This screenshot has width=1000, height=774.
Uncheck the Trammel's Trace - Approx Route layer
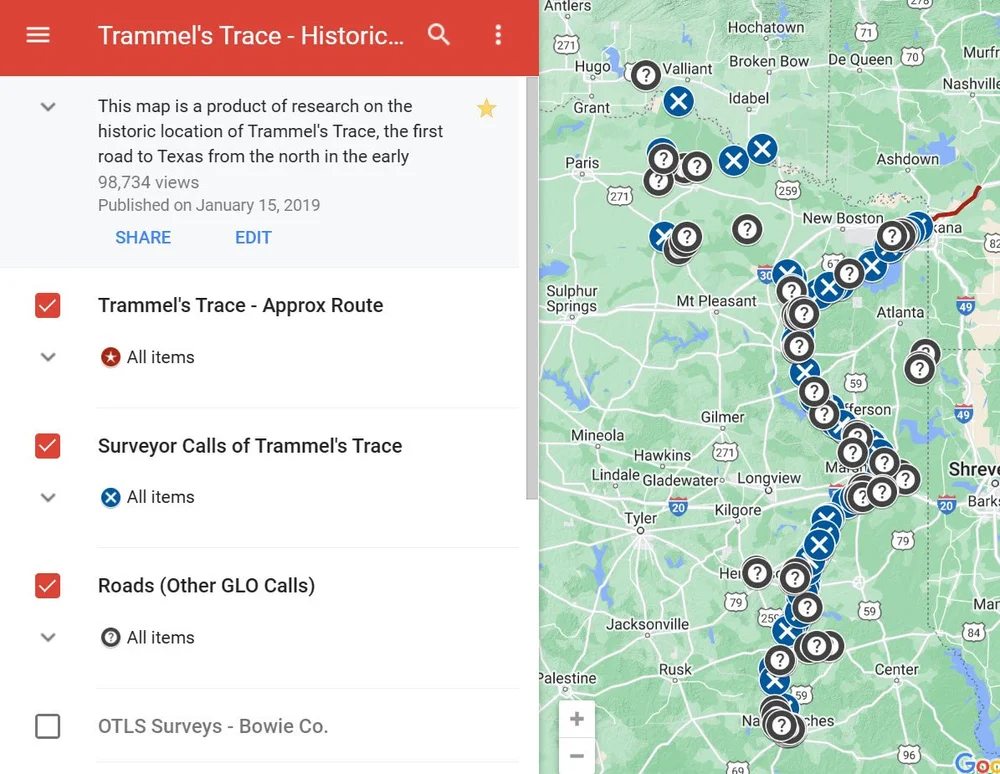tap(47, 305)
